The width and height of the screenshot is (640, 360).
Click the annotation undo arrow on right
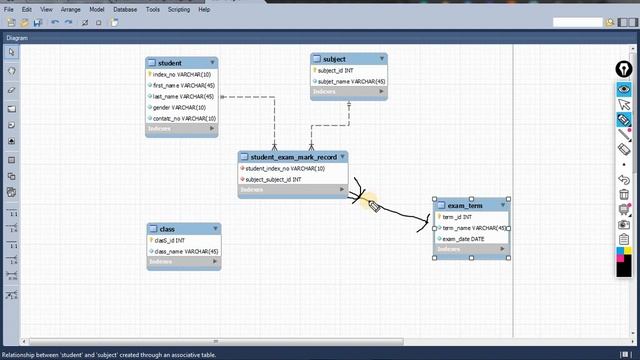click(x=624, y=180)
